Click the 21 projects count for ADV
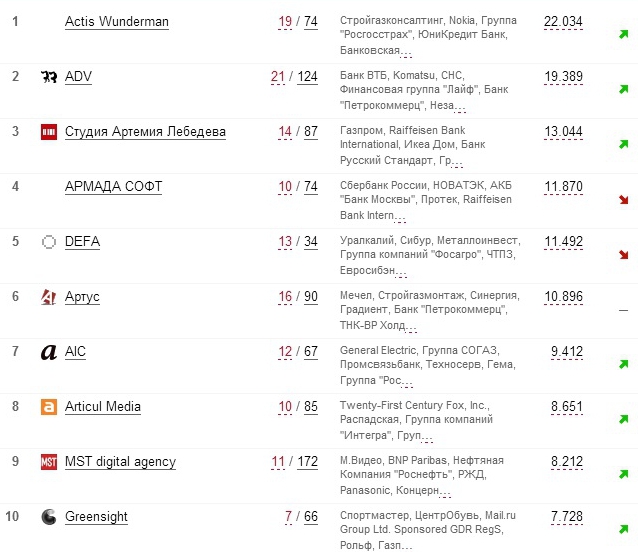Viewport: 638px width, 552px height. pos(277,76)
